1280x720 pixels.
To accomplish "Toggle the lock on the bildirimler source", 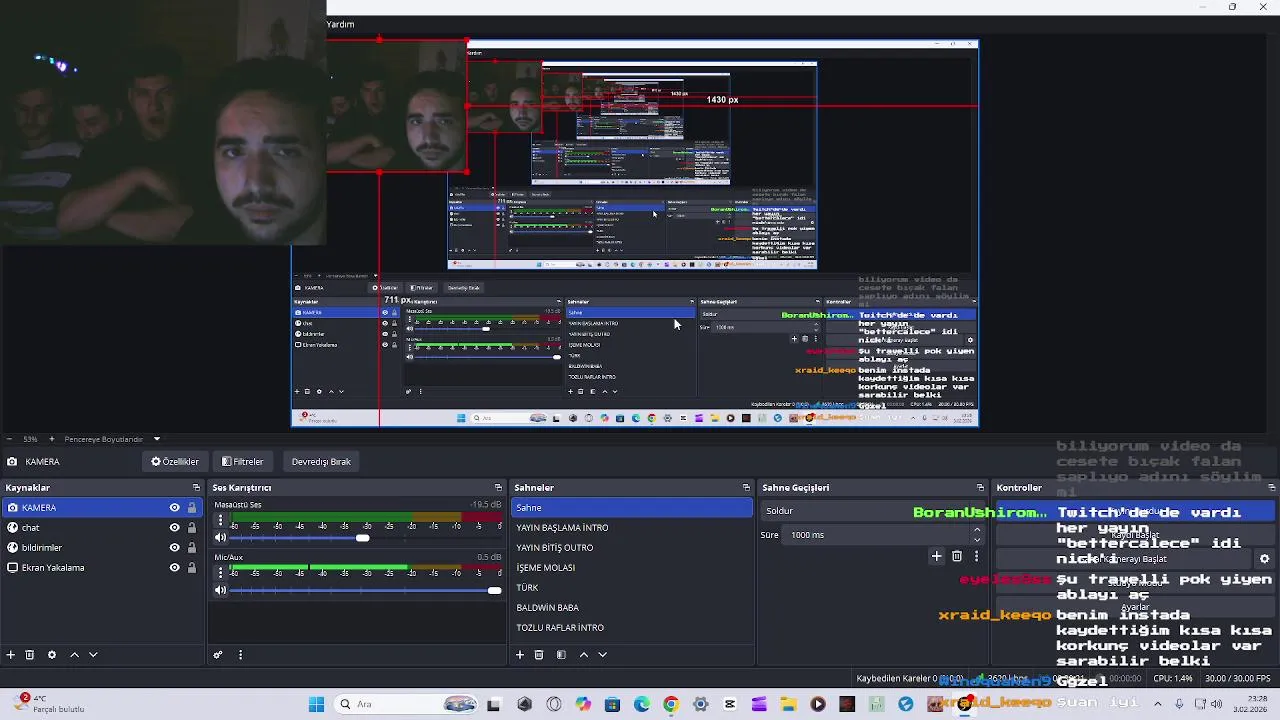I will tap(192, 548).
